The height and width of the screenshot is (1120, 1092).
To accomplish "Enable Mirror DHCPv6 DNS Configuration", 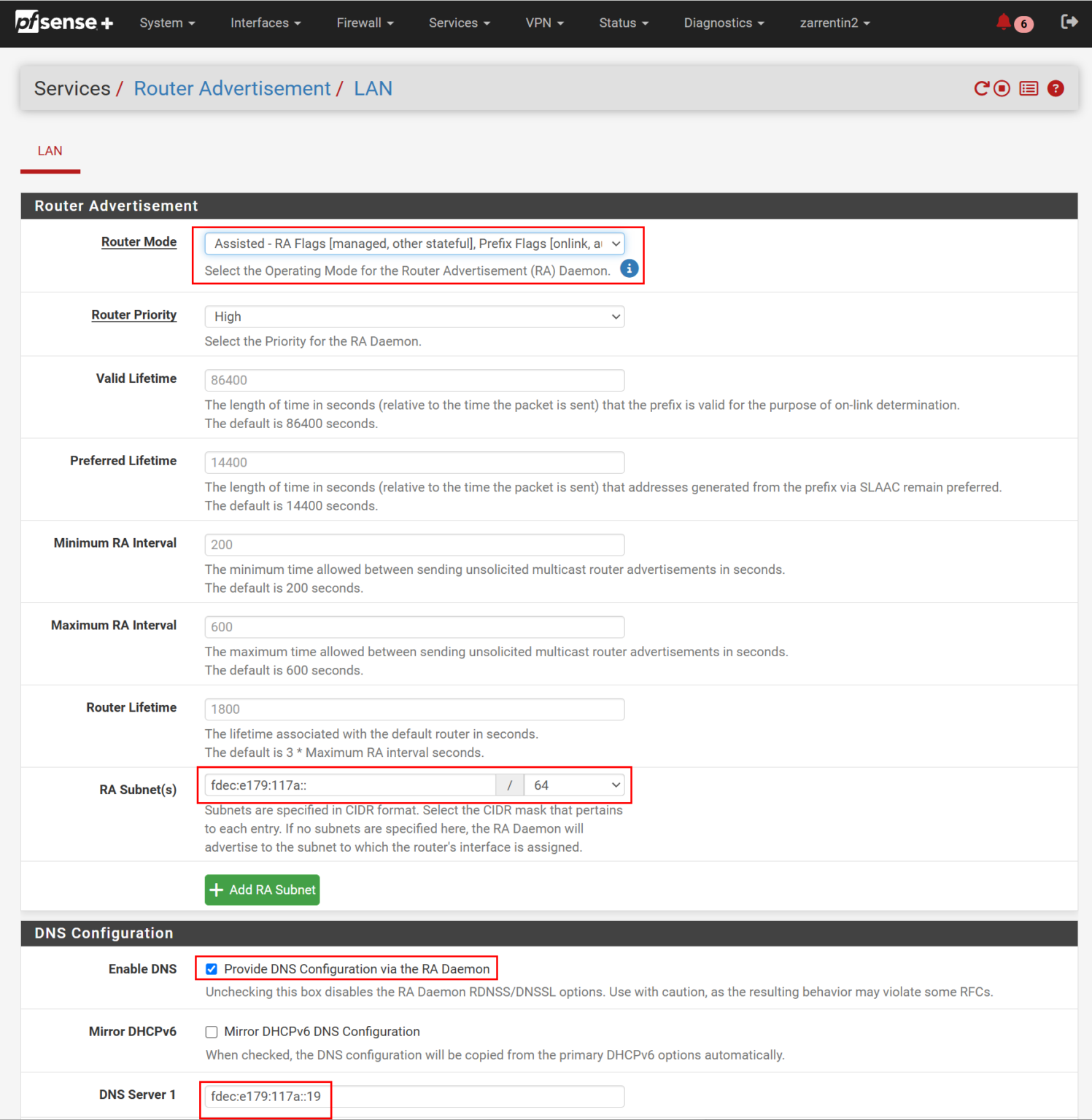I will (x=211, y=1032).
